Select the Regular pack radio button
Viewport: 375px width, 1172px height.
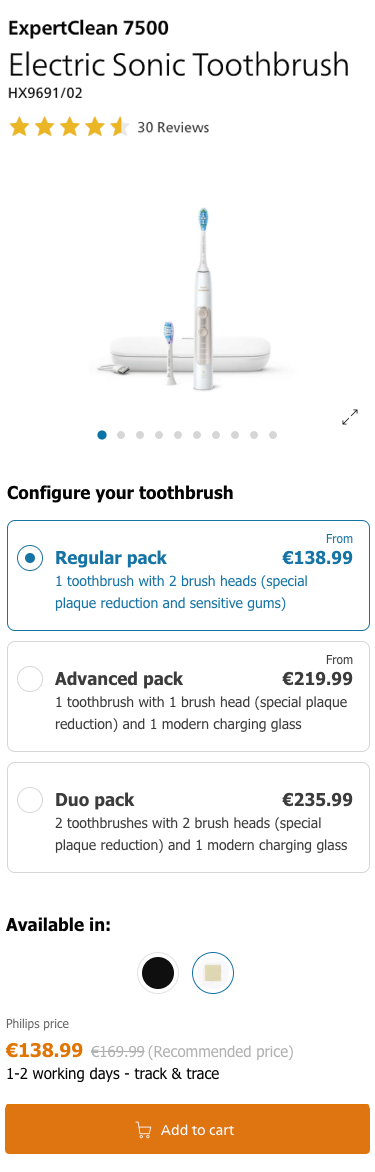coord(30,558)
